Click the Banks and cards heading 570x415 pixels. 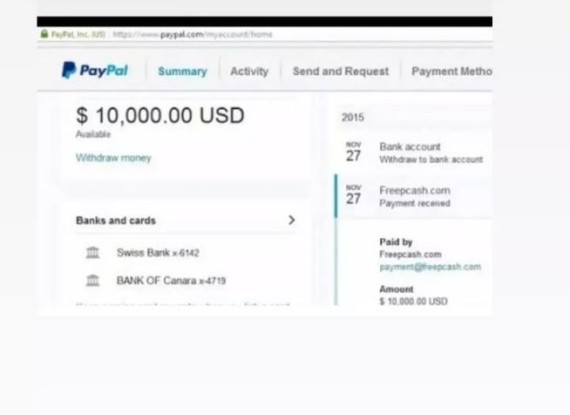[x=116, y=221]
